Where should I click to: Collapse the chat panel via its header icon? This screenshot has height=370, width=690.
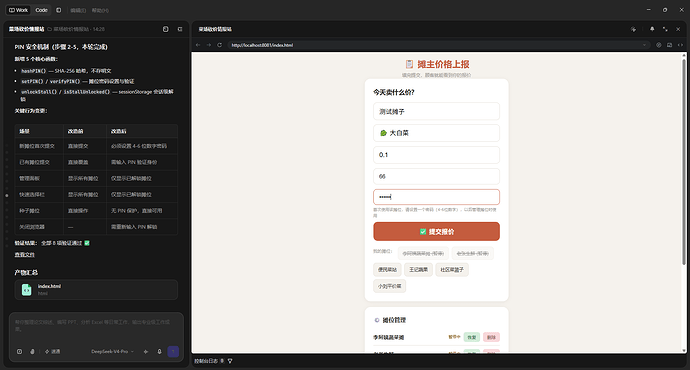point(180,29)
